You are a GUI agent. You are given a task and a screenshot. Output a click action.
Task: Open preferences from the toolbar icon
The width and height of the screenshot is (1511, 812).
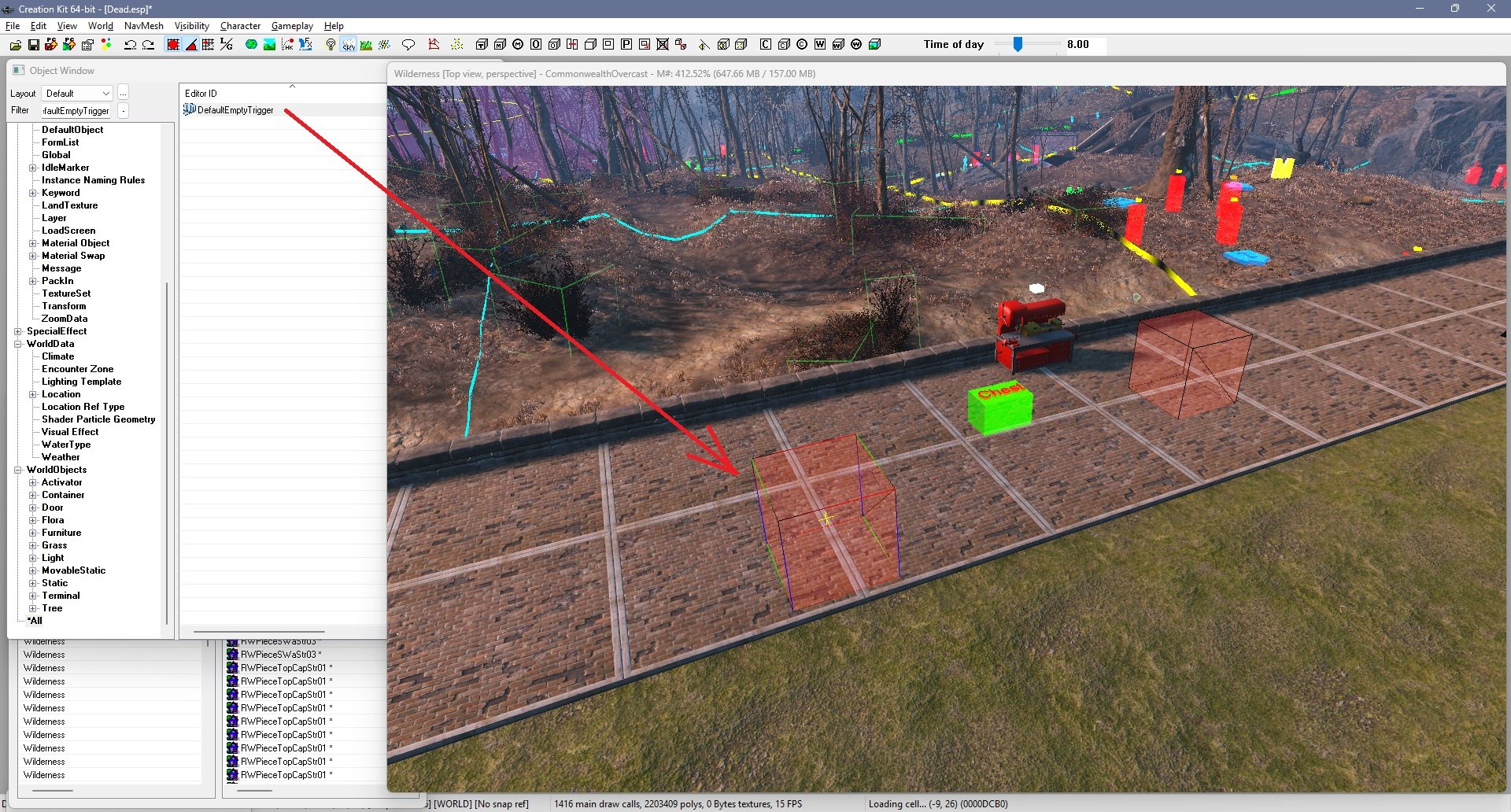pyautogui.click(x=88, y=45)
